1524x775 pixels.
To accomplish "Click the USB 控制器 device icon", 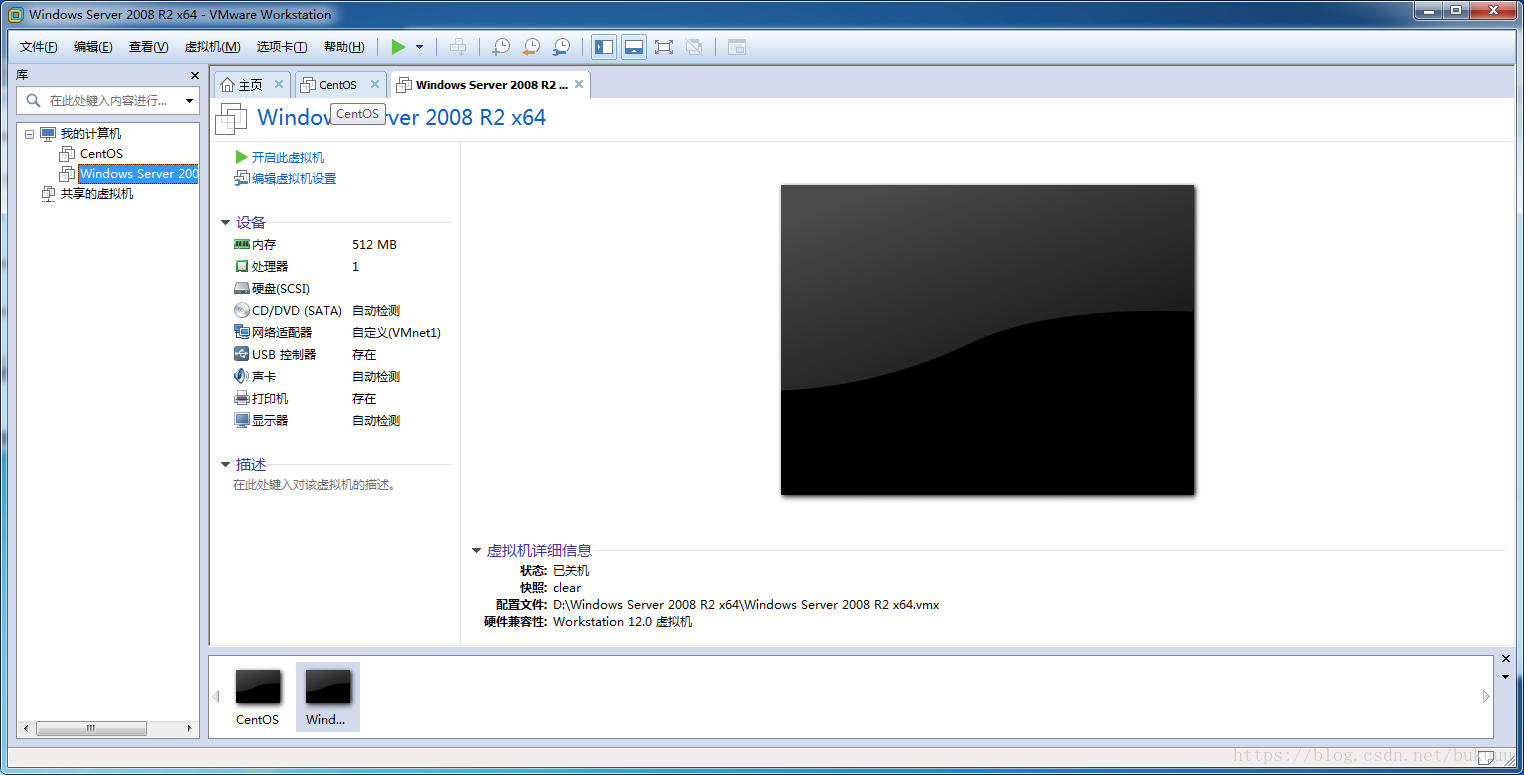I will coord(241,354).
